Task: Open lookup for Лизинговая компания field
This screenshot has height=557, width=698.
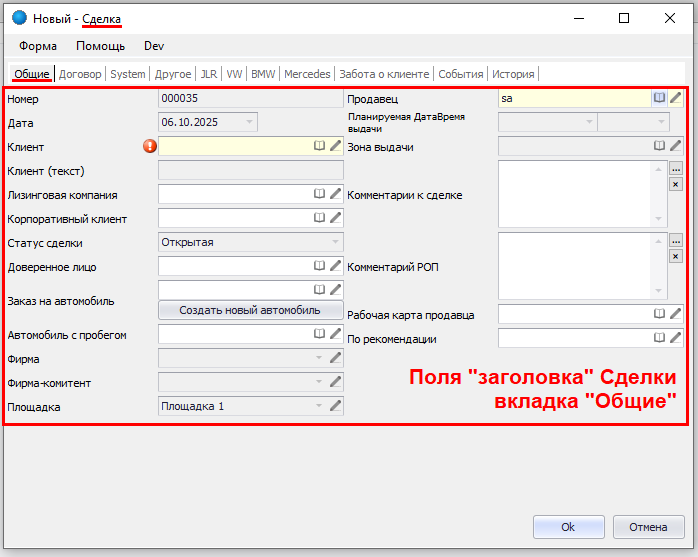Action: 319,194
